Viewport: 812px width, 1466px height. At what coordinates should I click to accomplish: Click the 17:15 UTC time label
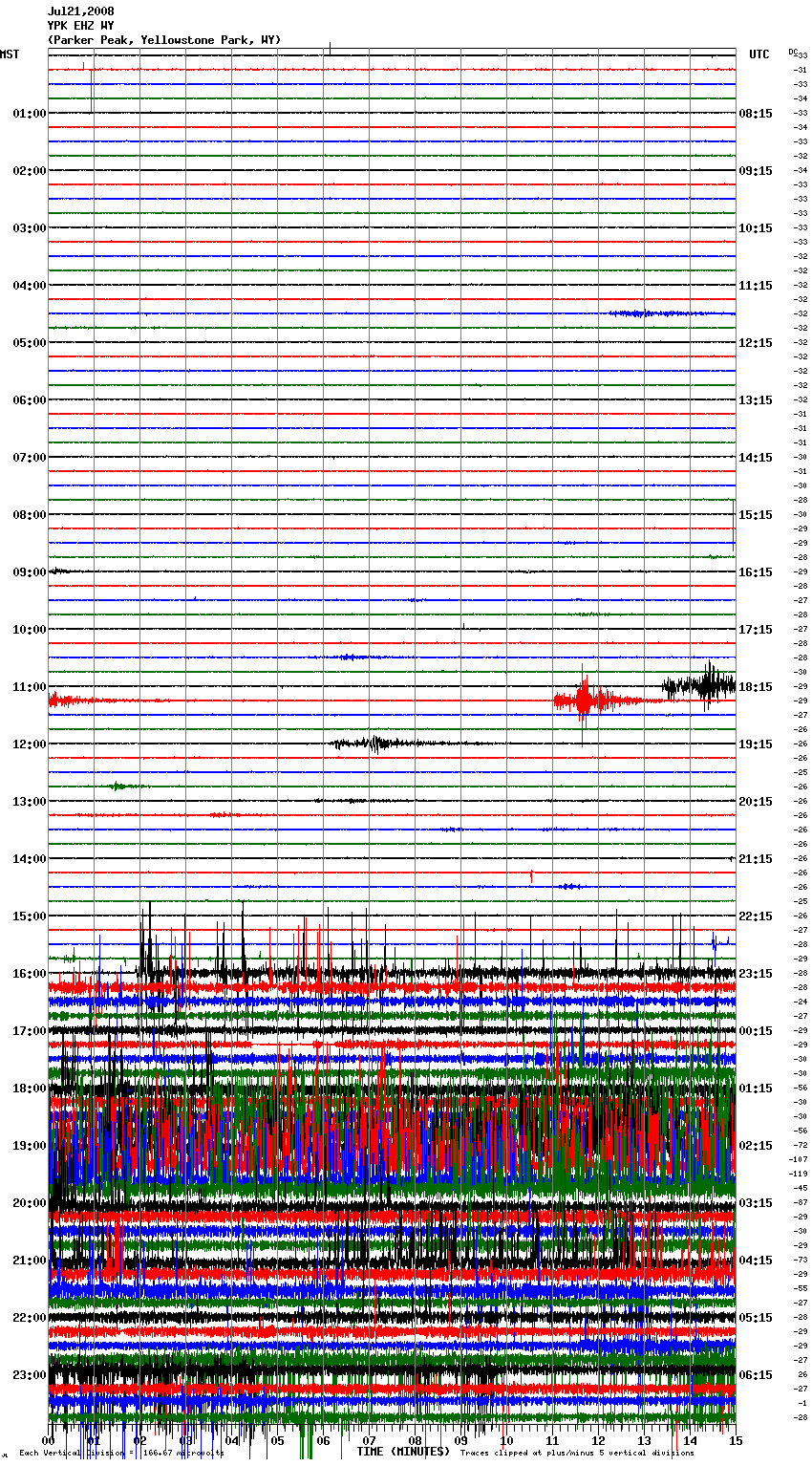tap(756, 630)
